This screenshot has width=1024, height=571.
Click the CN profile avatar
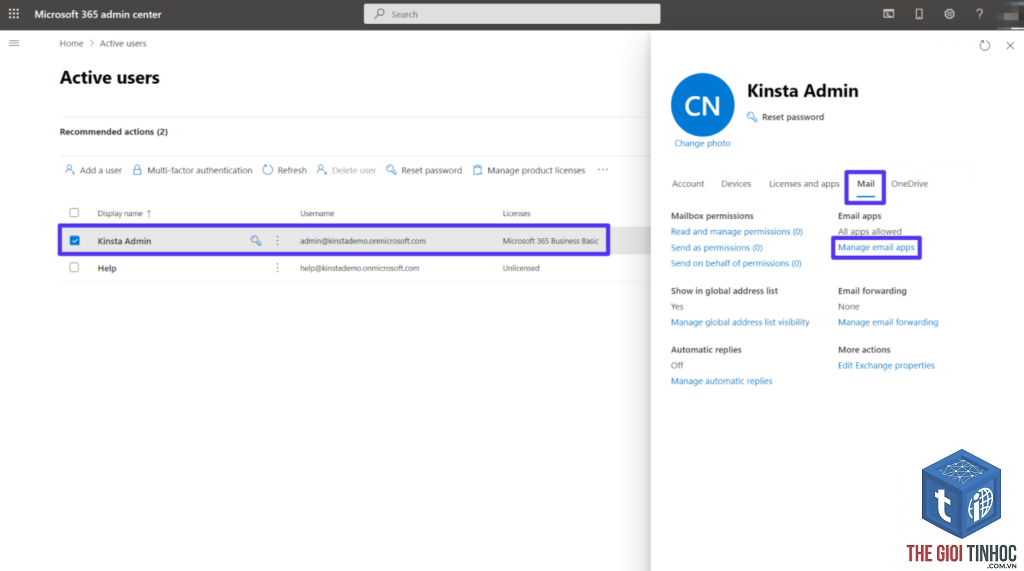tap(702, 105)
